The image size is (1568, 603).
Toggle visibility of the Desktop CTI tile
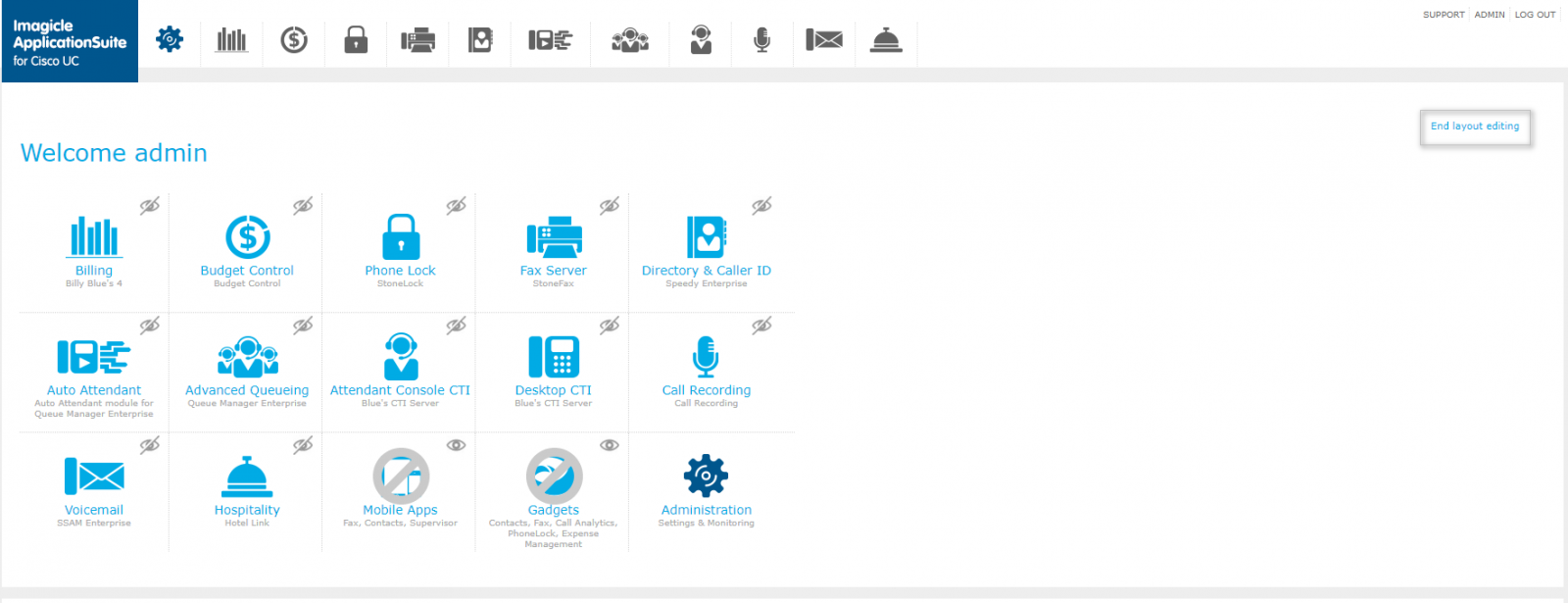(610, 326)
